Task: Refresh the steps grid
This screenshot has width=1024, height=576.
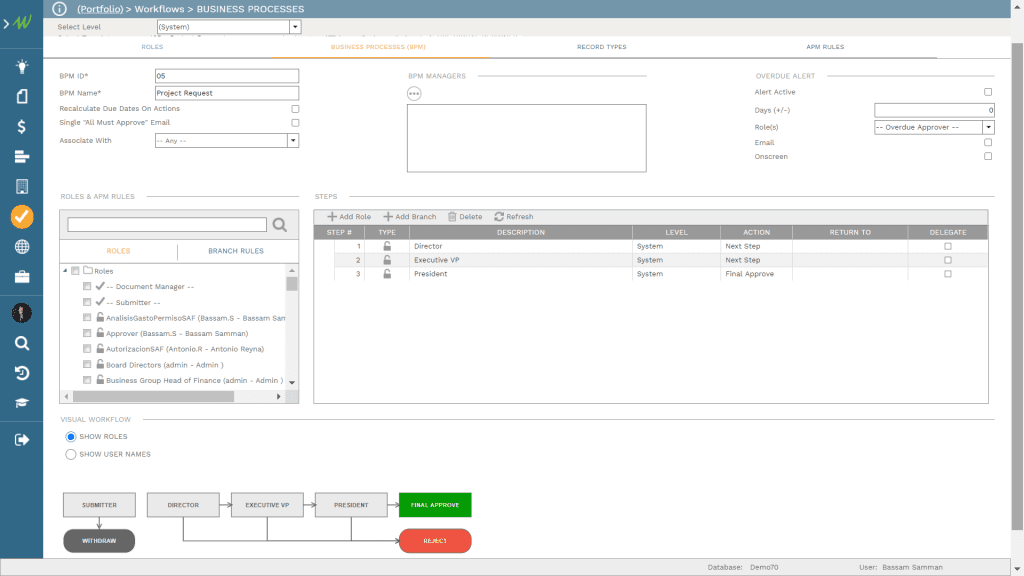Action: [x=513, y=217]
